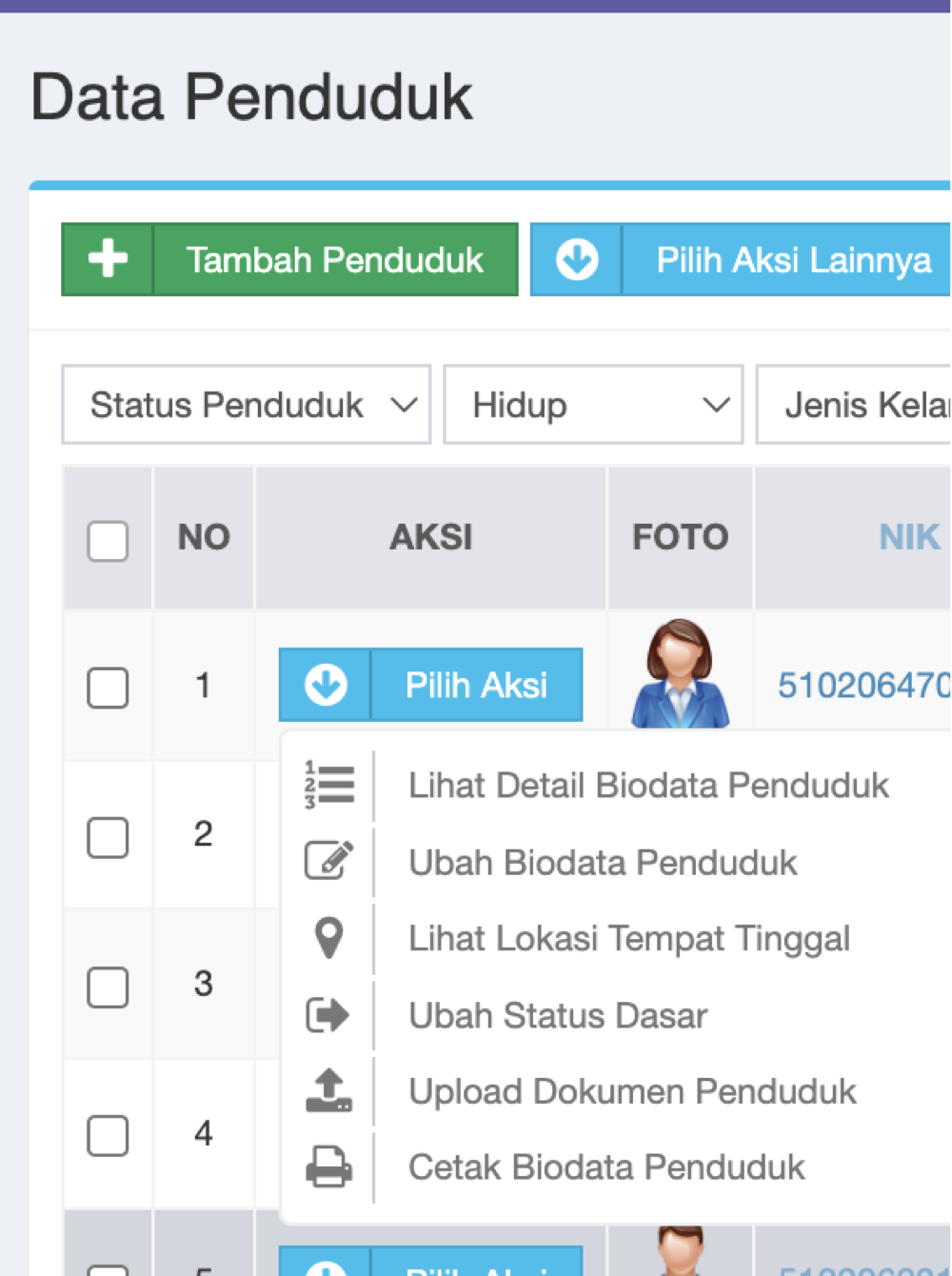Screen dimensions: 952x1276
Task: Select the list icon beside Lihat Detail Biodata
Action: 329,785
